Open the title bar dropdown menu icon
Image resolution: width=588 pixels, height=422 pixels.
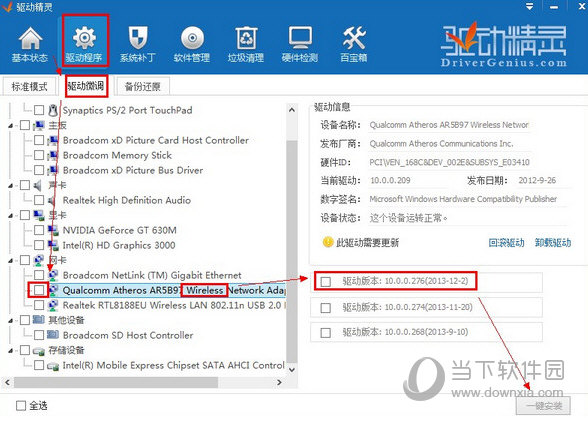coord(529,6)
